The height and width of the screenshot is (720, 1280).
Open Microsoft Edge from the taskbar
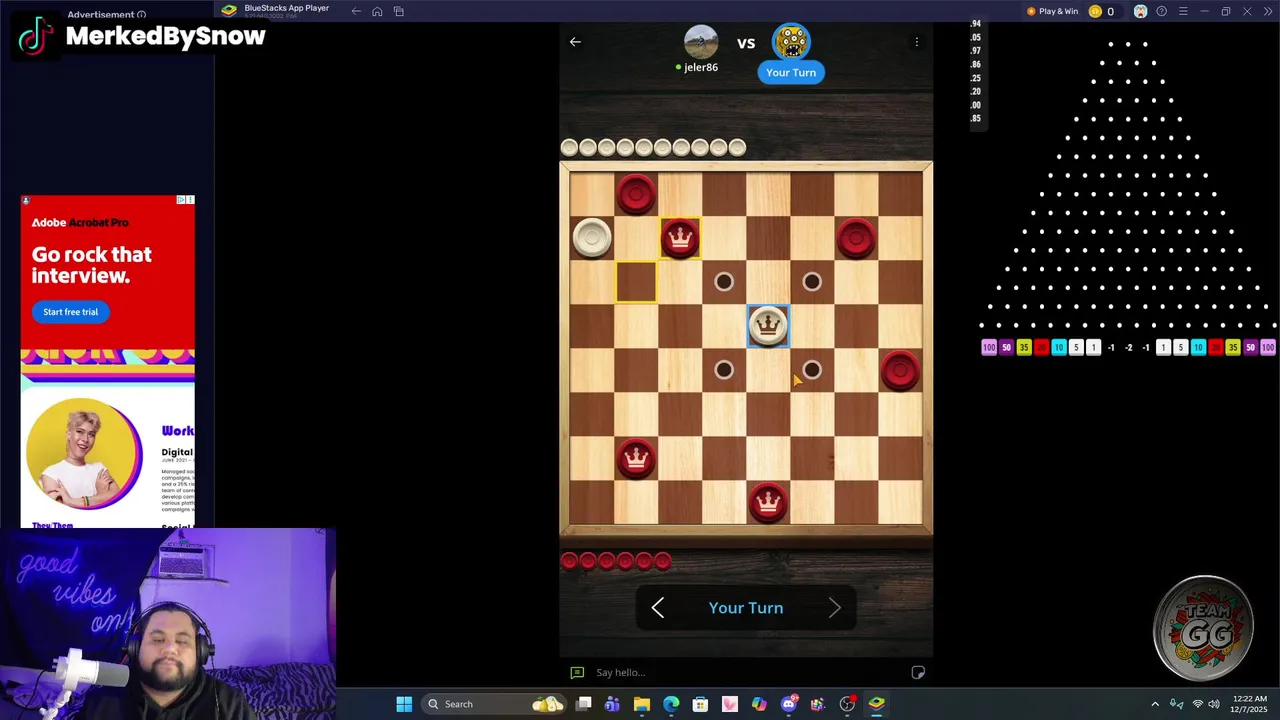[671, 704]
